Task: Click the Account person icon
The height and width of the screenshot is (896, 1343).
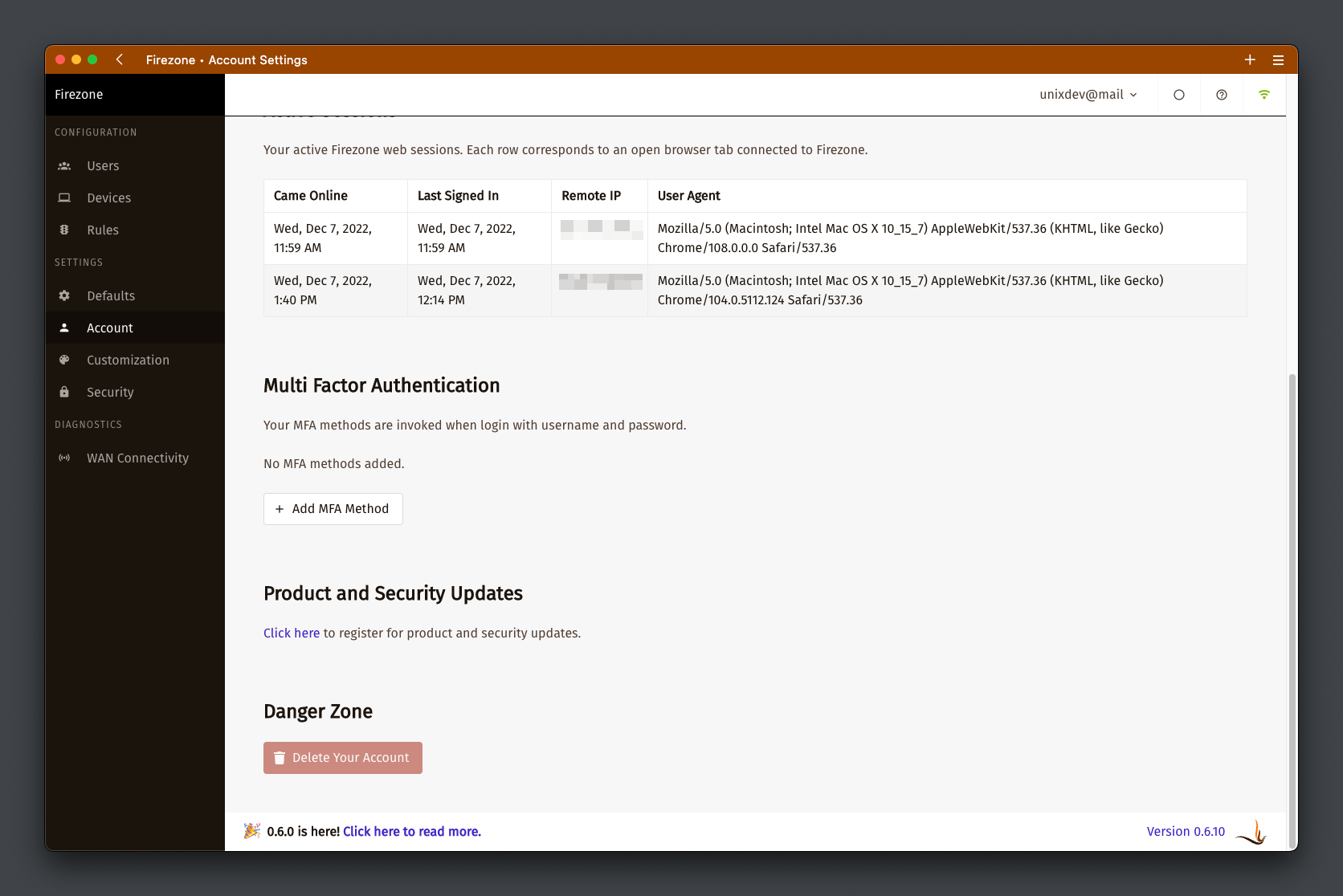Action: pos(64,328)
